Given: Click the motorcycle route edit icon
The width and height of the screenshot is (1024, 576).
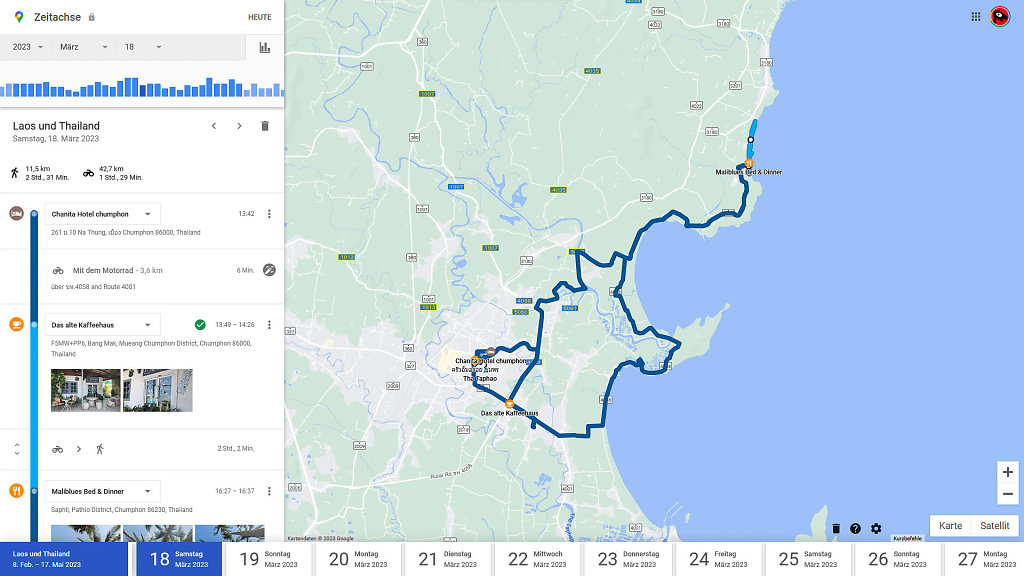Looking at the screenshot, I should (269, 270).
